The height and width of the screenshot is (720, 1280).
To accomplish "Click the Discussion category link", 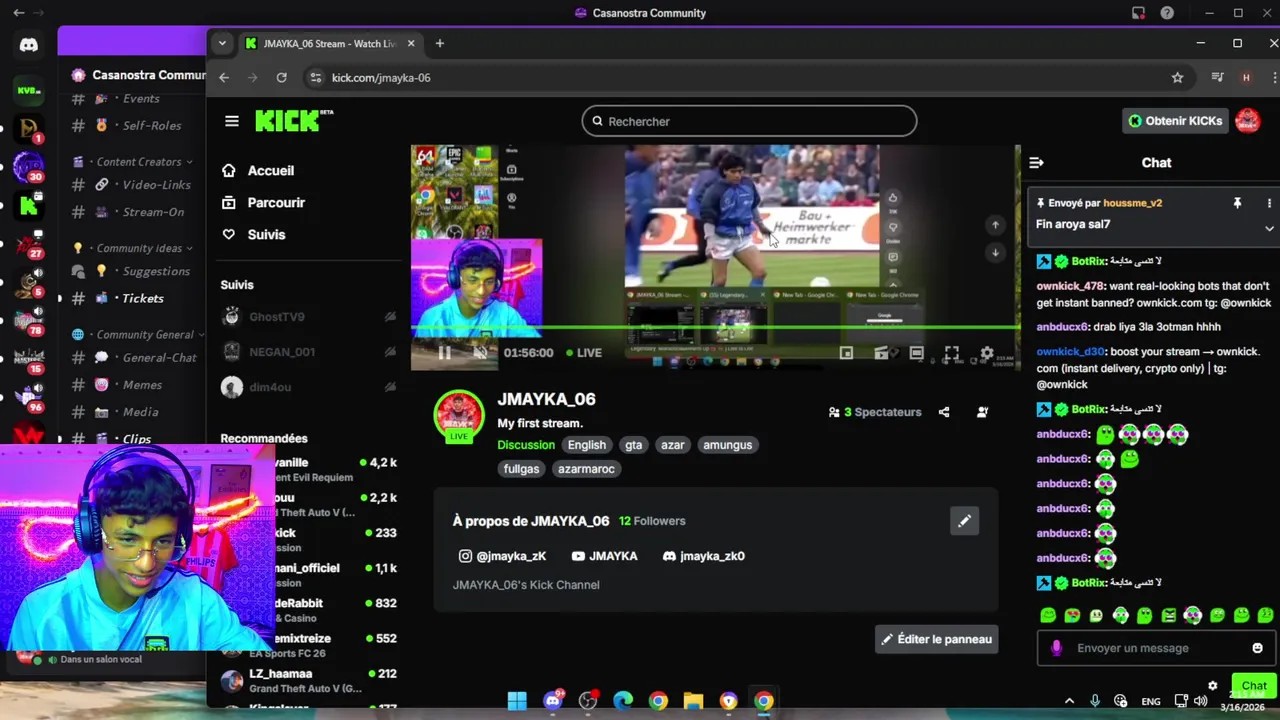I will tap(526, 445).
